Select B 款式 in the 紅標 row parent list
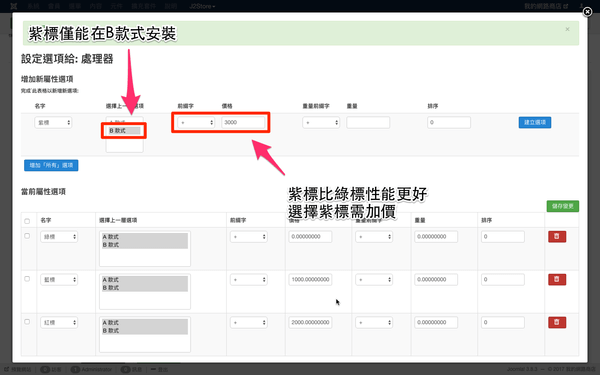 [145, 331]
